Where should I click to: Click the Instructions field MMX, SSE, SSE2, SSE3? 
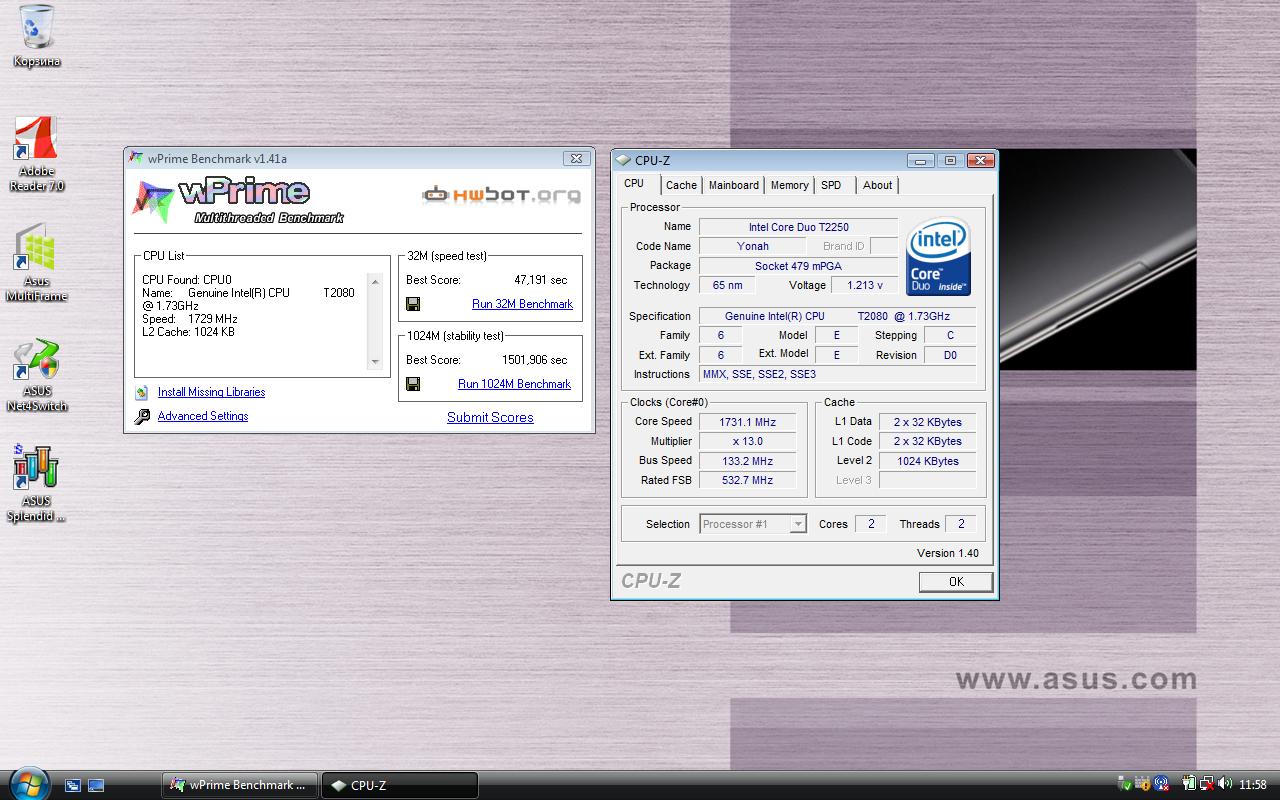click(x=838, y=374)
